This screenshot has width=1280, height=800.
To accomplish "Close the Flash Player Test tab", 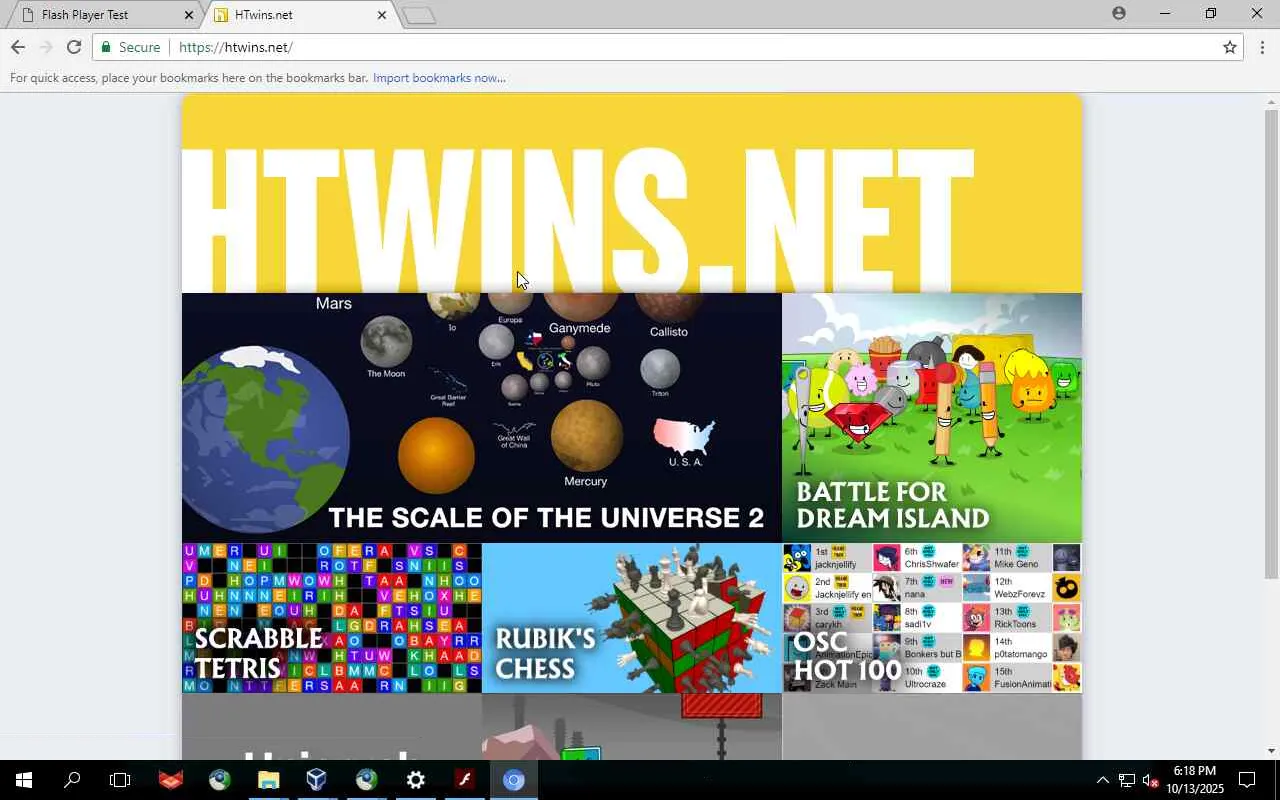I will (189, 15).
